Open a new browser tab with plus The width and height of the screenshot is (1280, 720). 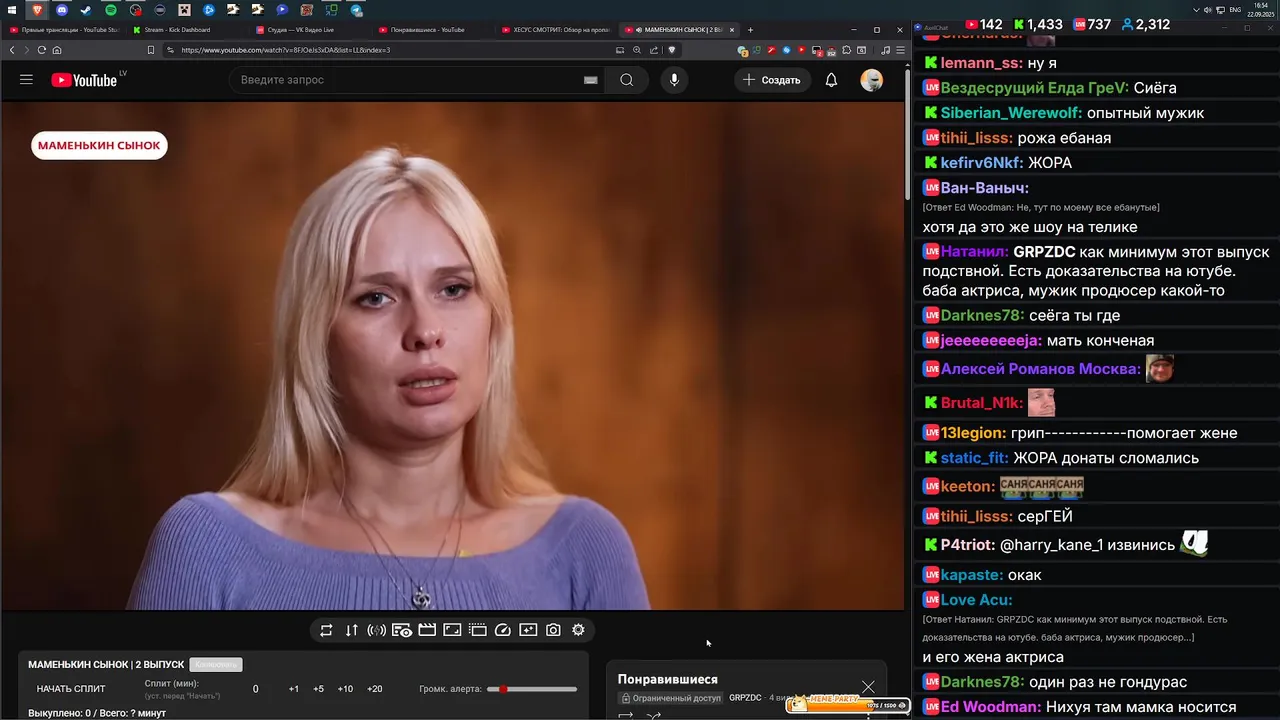(x=750, y=30)
